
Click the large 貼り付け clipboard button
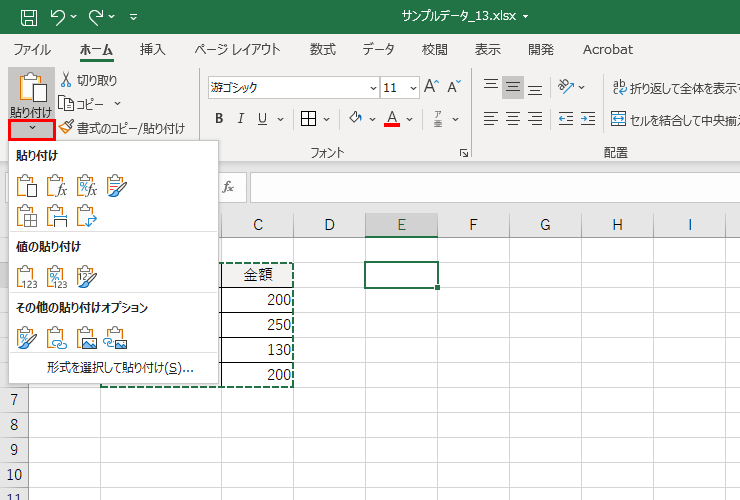point(32,93)
